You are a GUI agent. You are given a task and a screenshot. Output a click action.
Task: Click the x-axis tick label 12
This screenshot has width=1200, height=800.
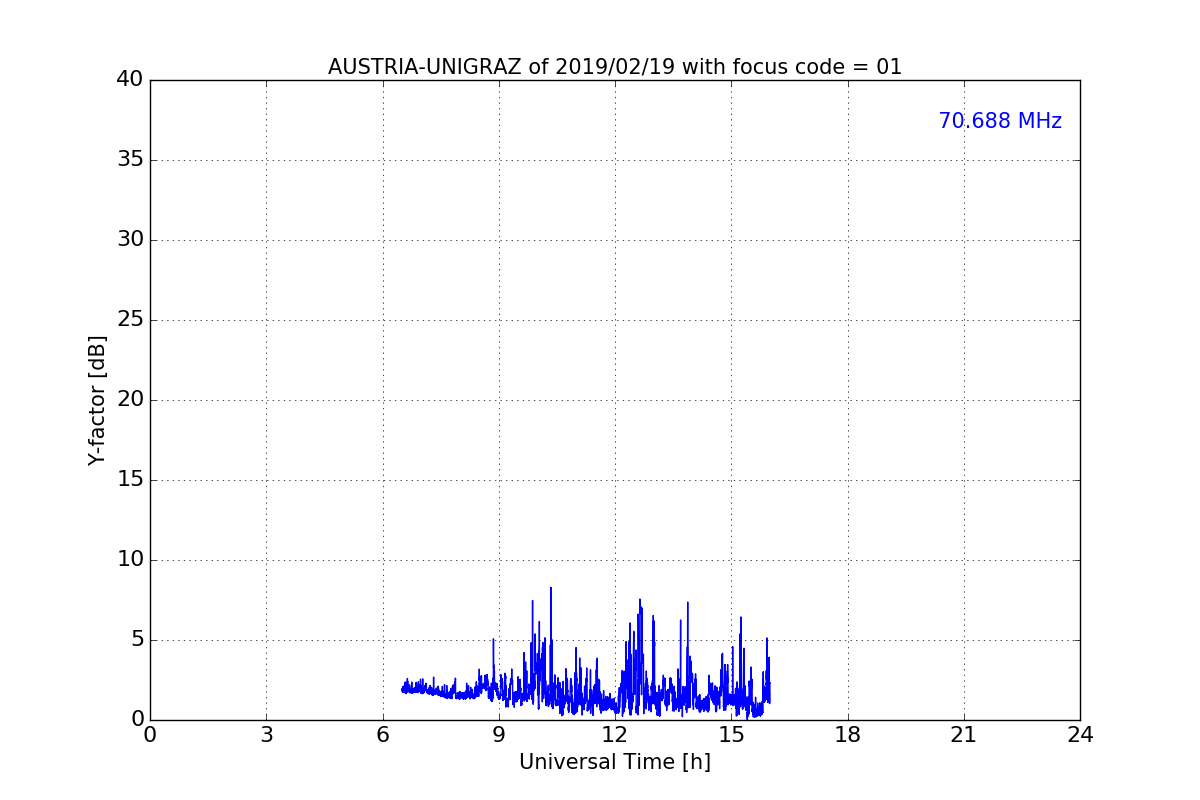tap(615, 735)
